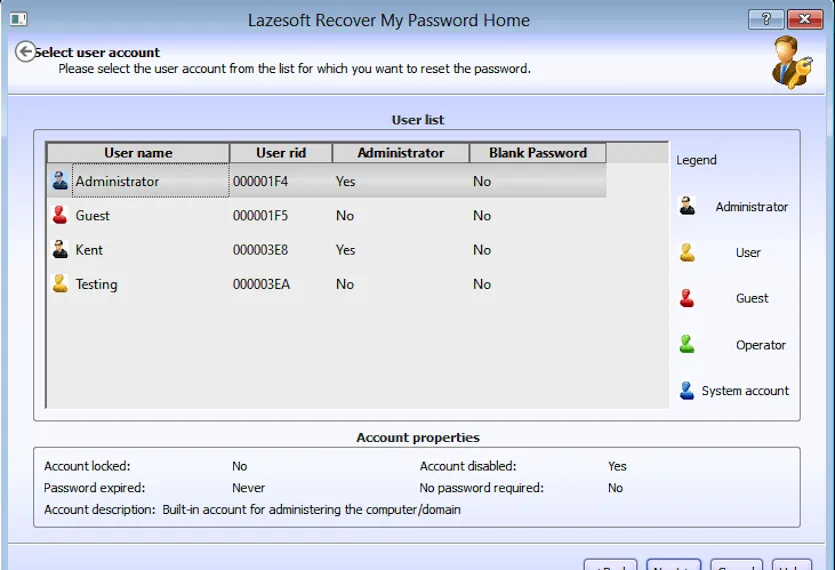This screenshot has height=570, width=835.
Task: Close the Lazesoft Recover My Password window
Action: click(805, 19)
